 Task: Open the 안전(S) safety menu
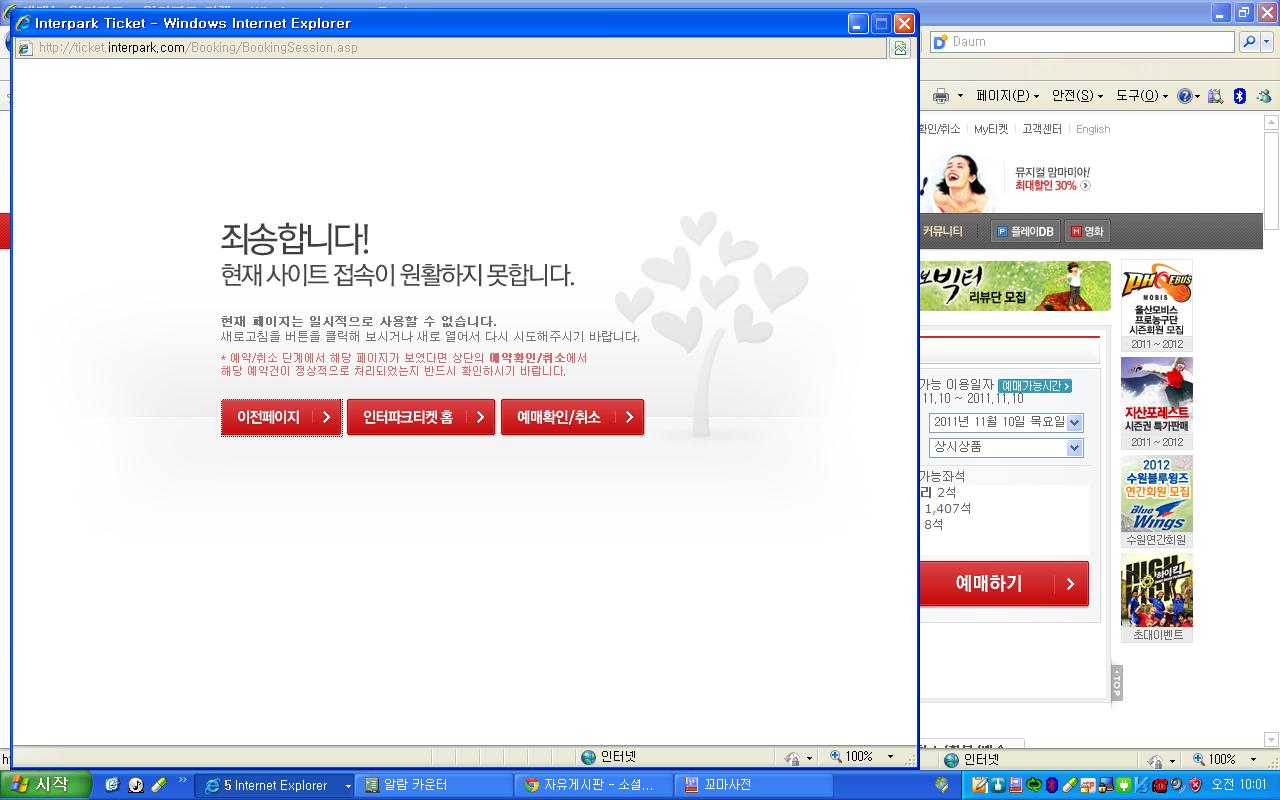(1077, 96)
